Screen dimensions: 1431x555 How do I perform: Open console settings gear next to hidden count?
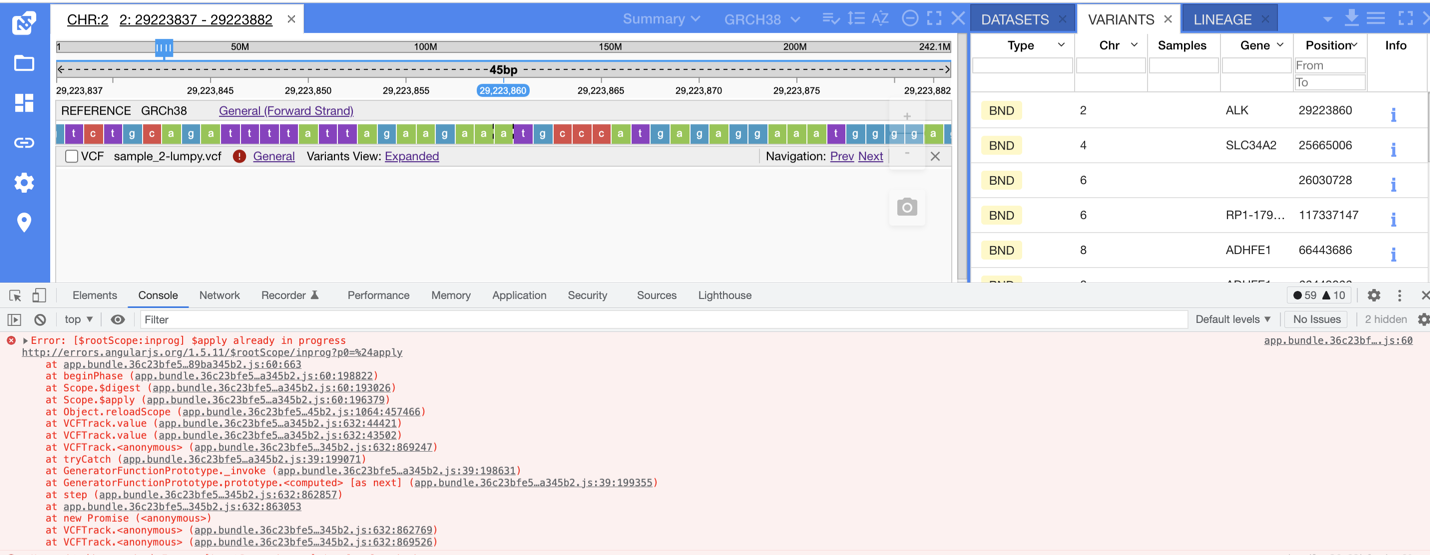[1423, 320]
